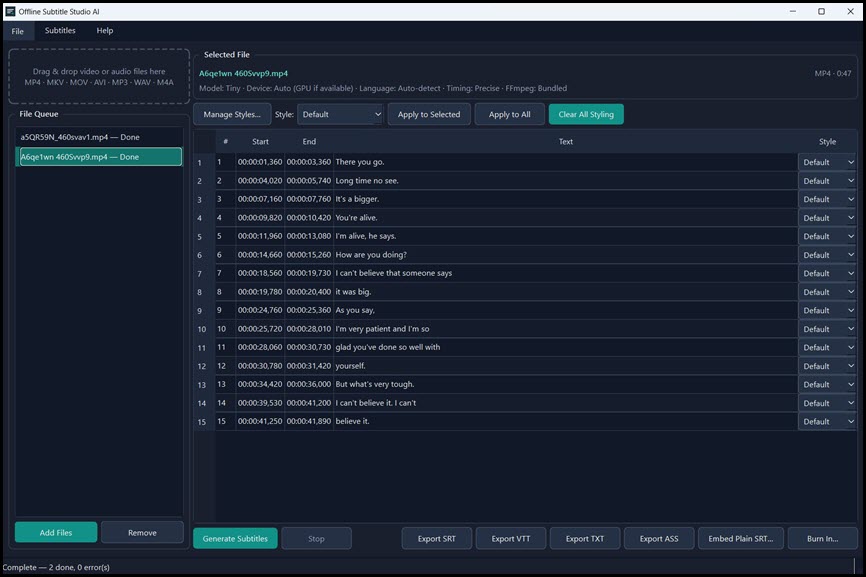The image size is (866, 577).
Task: Click end time 00:00:05,740
Action: coord(309,181)
